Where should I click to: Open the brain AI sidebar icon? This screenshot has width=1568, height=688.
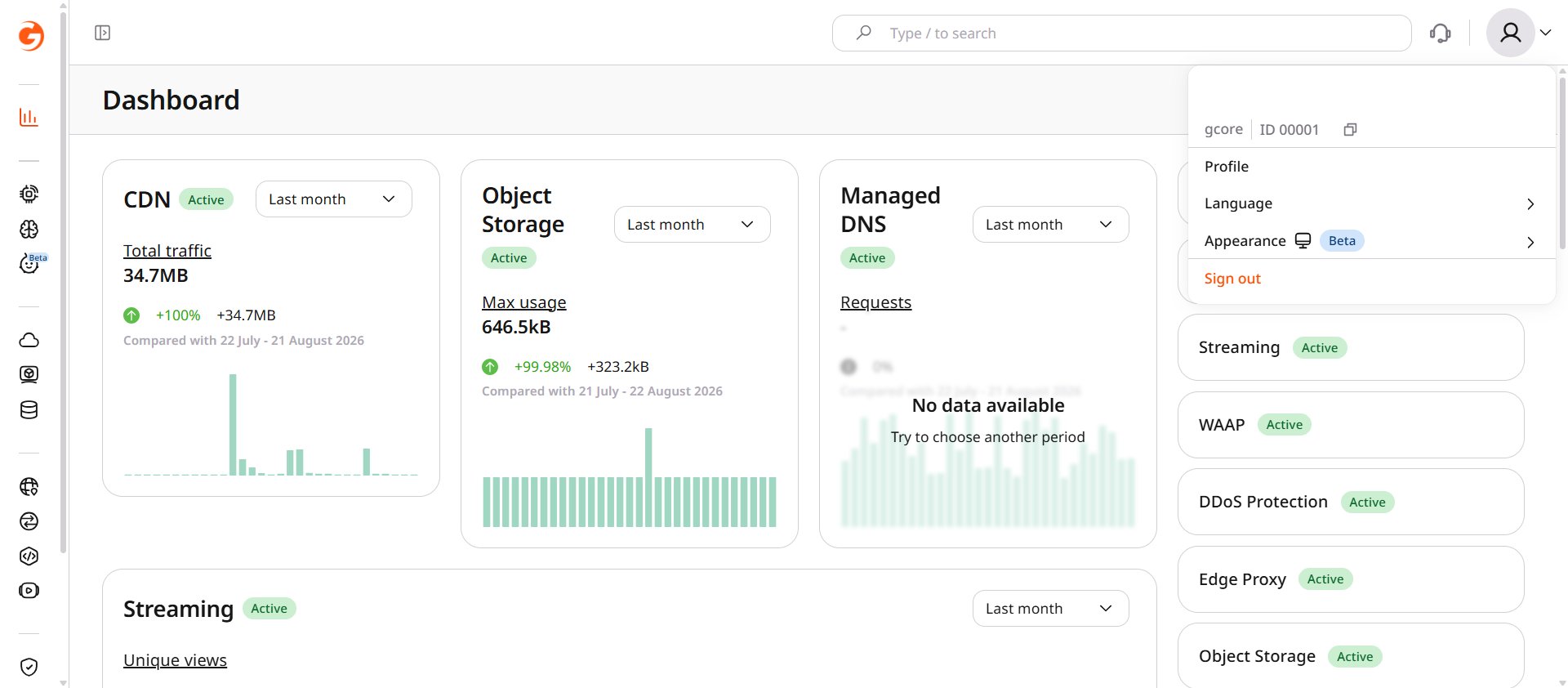[29, 230]
